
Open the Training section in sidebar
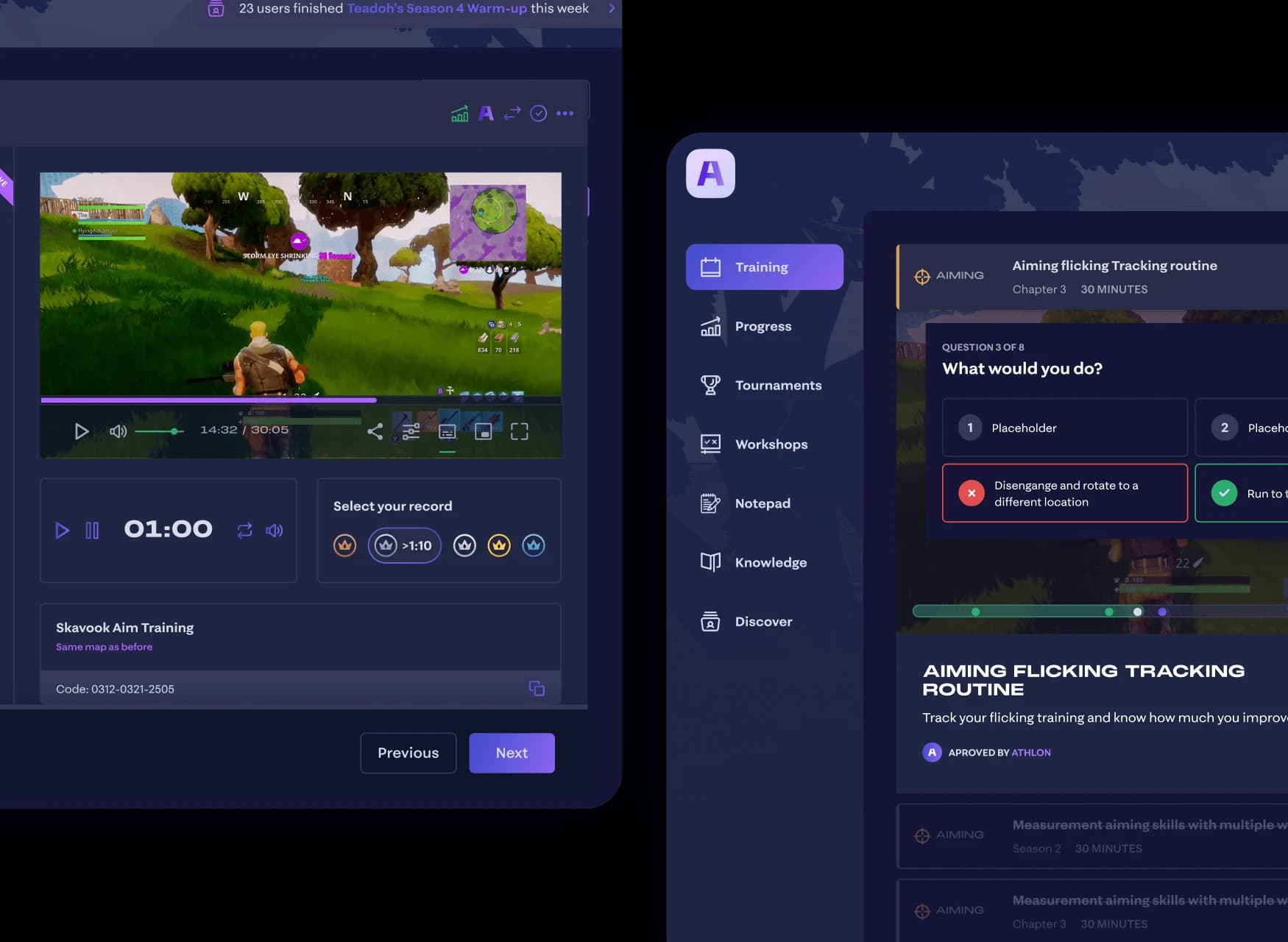[764, 267]
